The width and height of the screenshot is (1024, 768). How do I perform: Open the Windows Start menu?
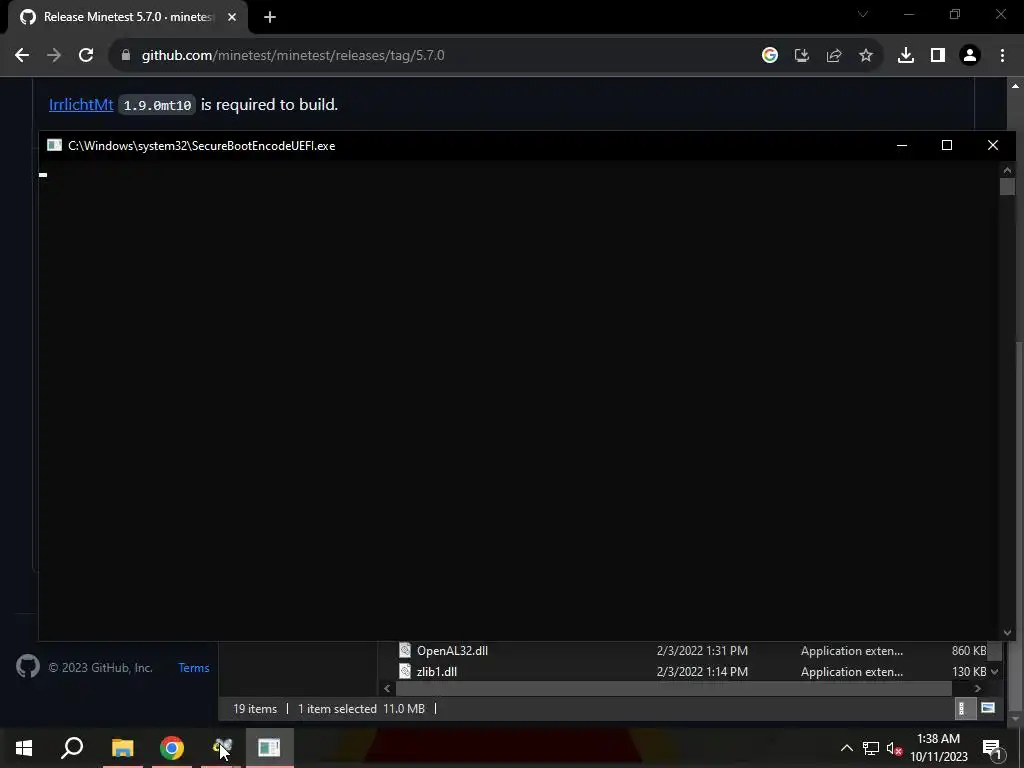tap(24, 748)
